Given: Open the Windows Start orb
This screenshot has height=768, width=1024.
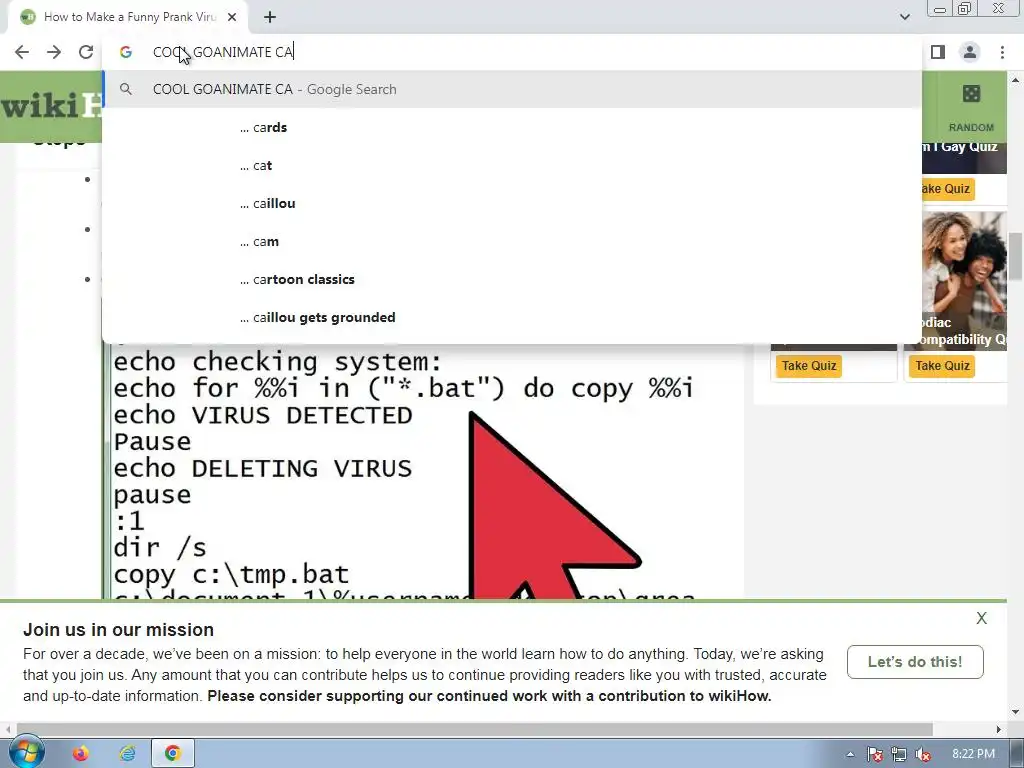Looking at the screenshot, I should tap(26, 752).
